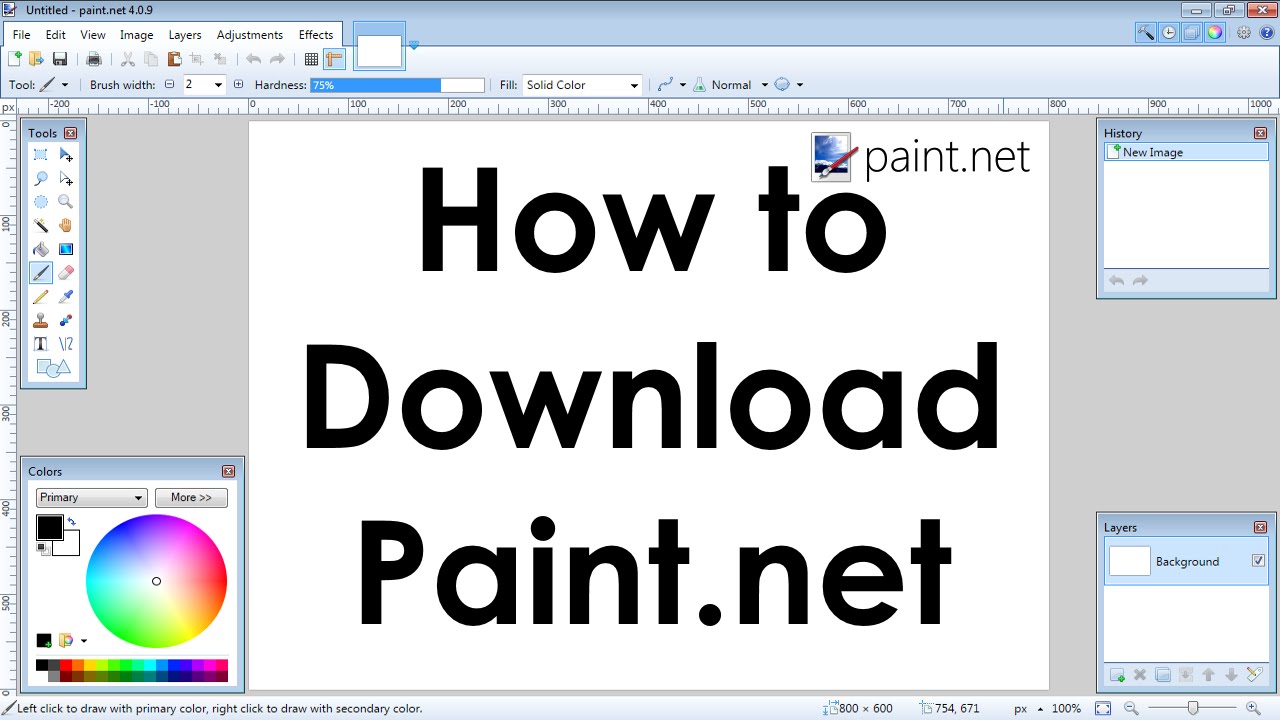Click the Print toolbar icon

(x=94, y=60)
